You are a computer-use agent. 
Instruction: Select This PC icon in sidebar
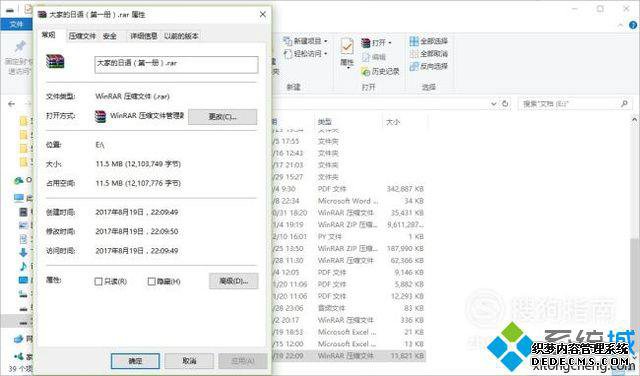(x=19, y=198)
